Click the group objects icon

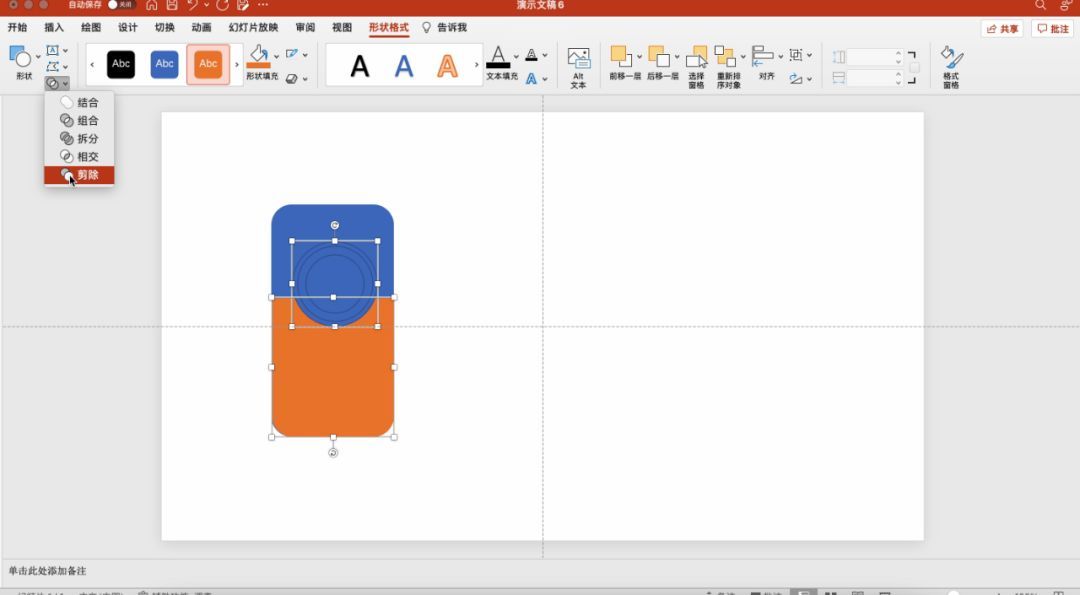(x=796, y=54)
